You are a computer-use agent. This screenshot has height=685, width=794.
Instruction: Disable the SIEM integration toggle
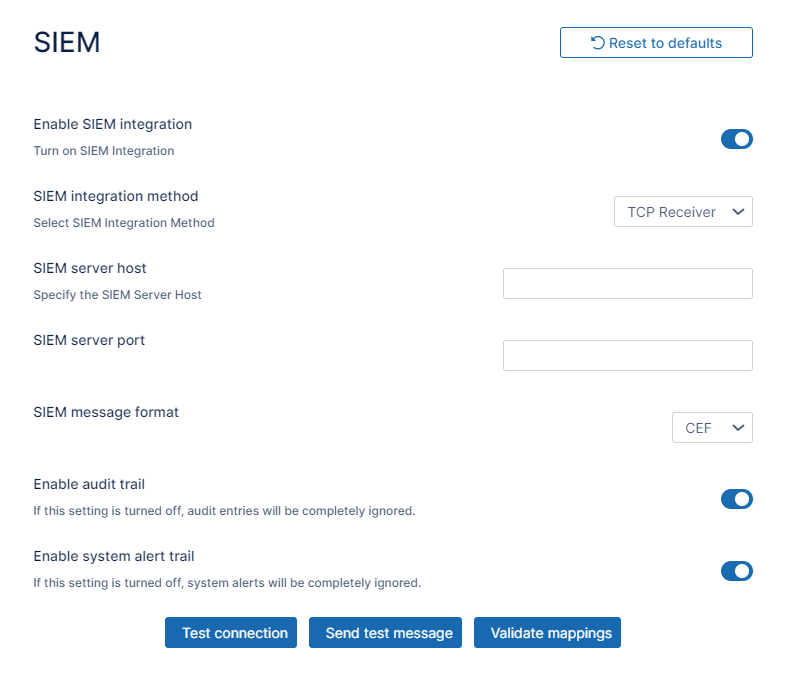736,139
